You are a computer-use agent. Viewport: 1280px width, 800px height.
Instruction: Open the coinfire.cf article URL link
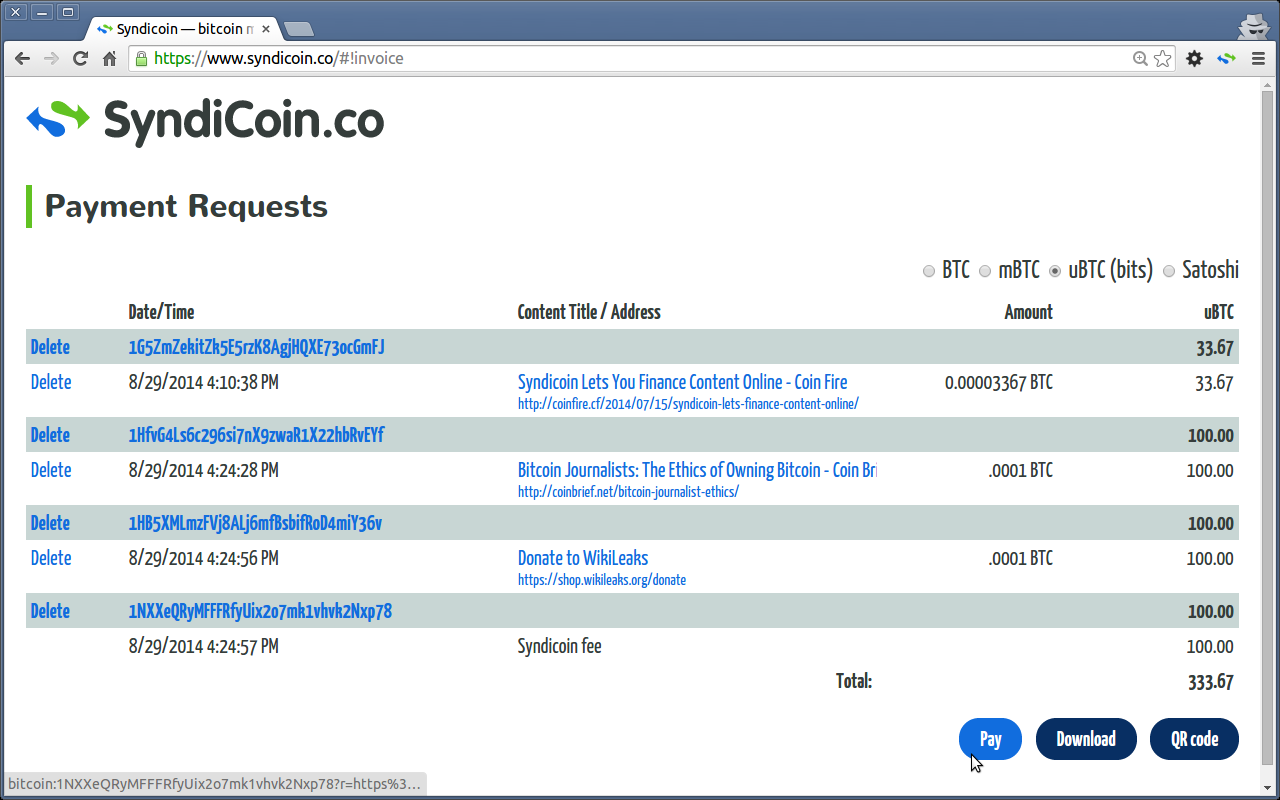click(688, 404)
